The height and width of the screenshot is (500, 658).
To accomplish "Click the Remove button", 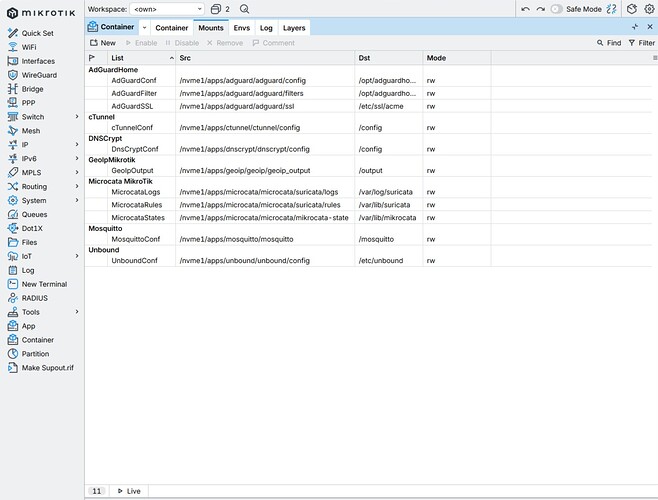I will coord(225,43).
